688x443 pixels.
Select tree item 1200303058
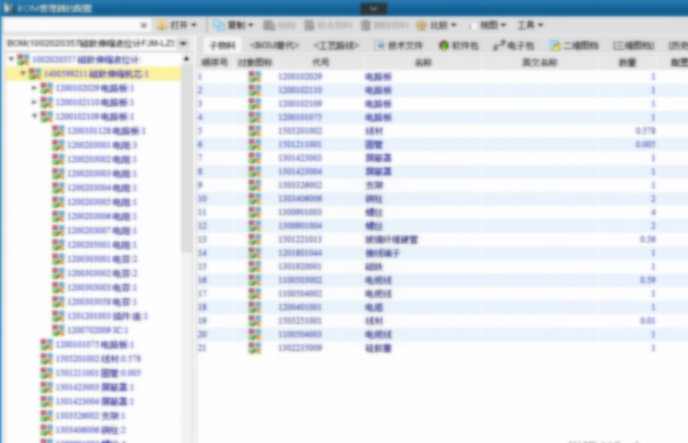(102, 302)
